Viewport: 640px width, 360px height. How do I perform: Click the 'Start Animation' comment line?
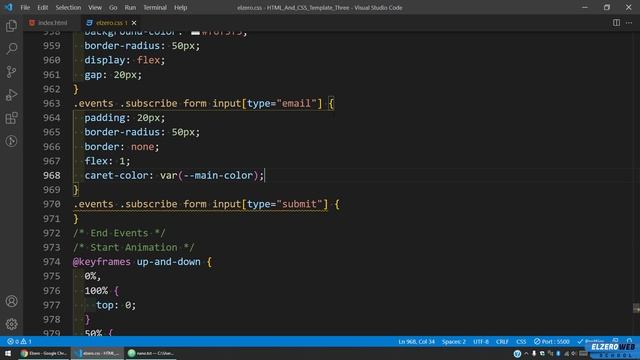134,247
